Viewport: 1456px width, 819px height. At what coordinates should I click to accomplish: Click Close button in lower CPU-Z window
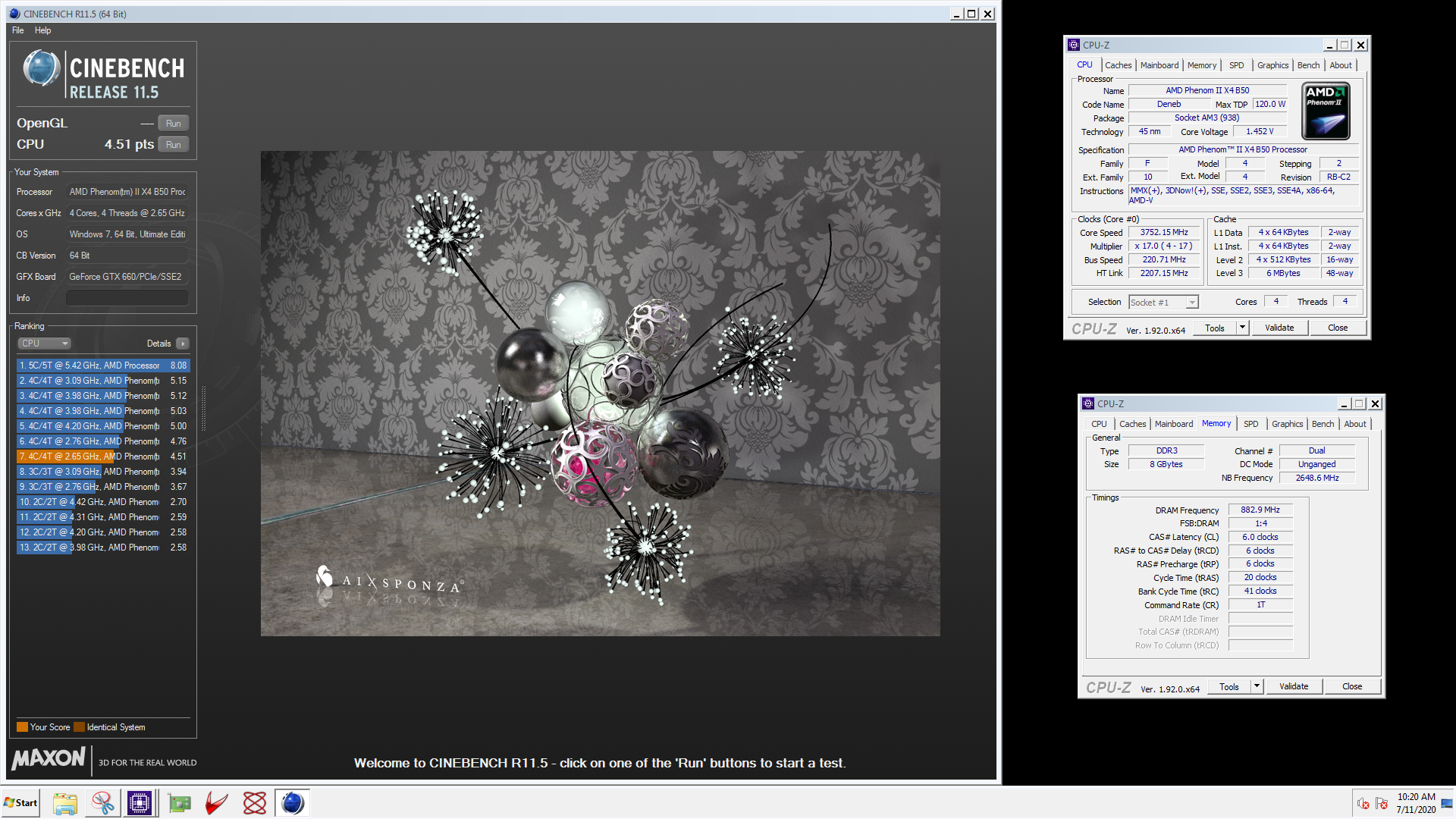coord(1352,687)
